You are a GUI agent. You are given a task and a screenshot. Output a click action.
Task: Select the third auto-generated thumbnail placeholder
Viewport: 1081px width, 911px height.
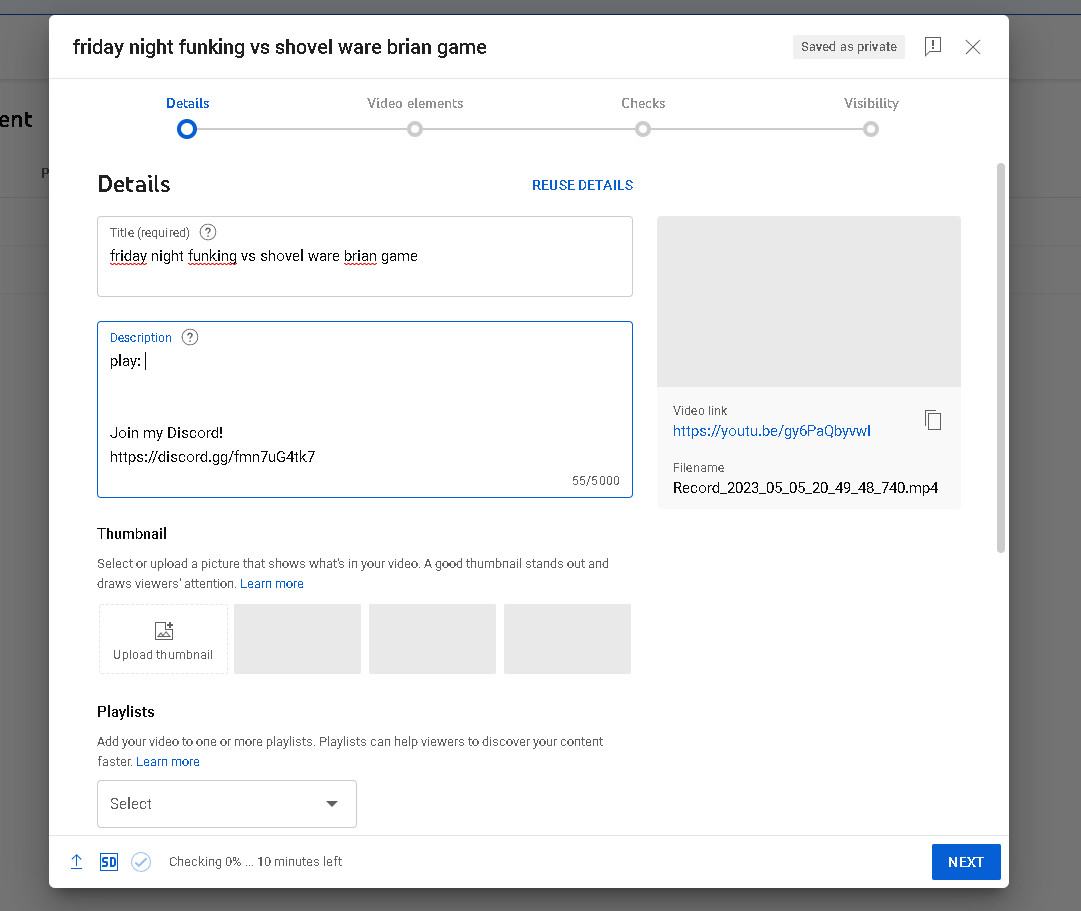[x=567, y=639]
